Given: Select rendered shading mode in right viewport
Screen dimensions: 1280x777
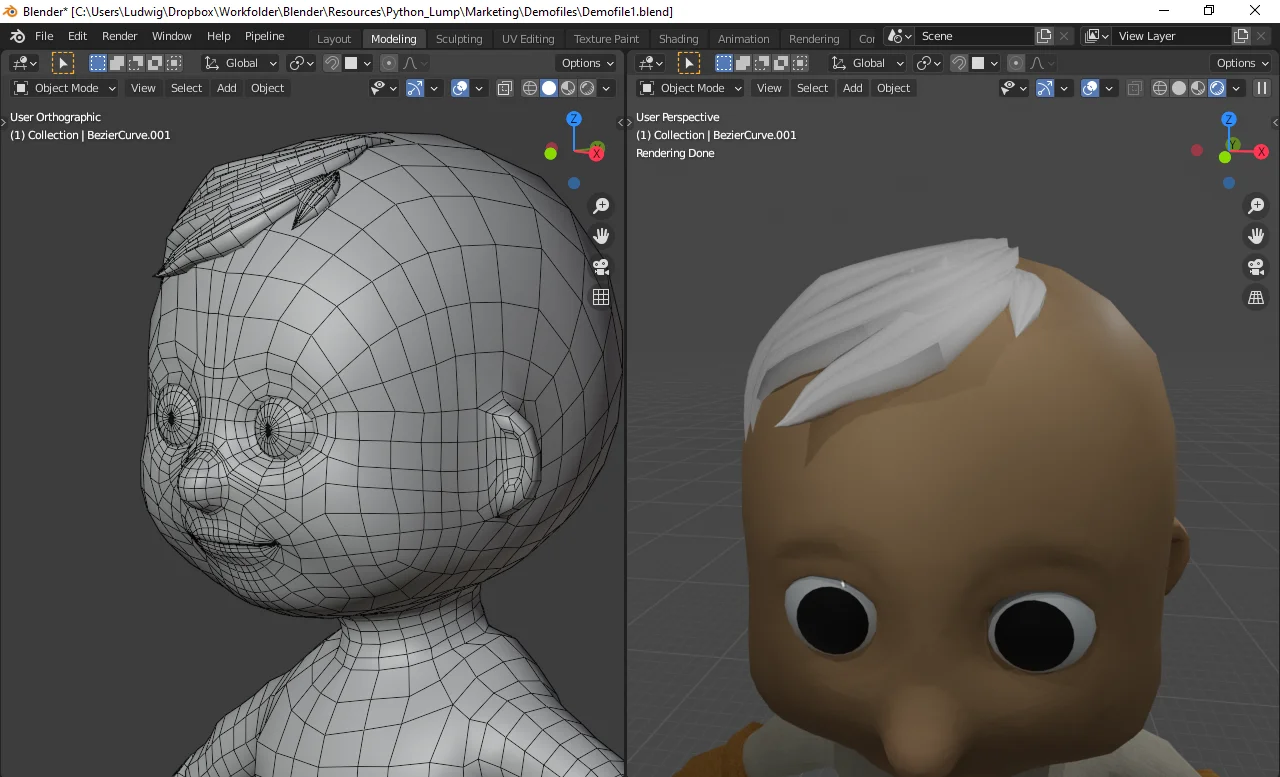Looking at the screenshot, I should click(1217, 88).
